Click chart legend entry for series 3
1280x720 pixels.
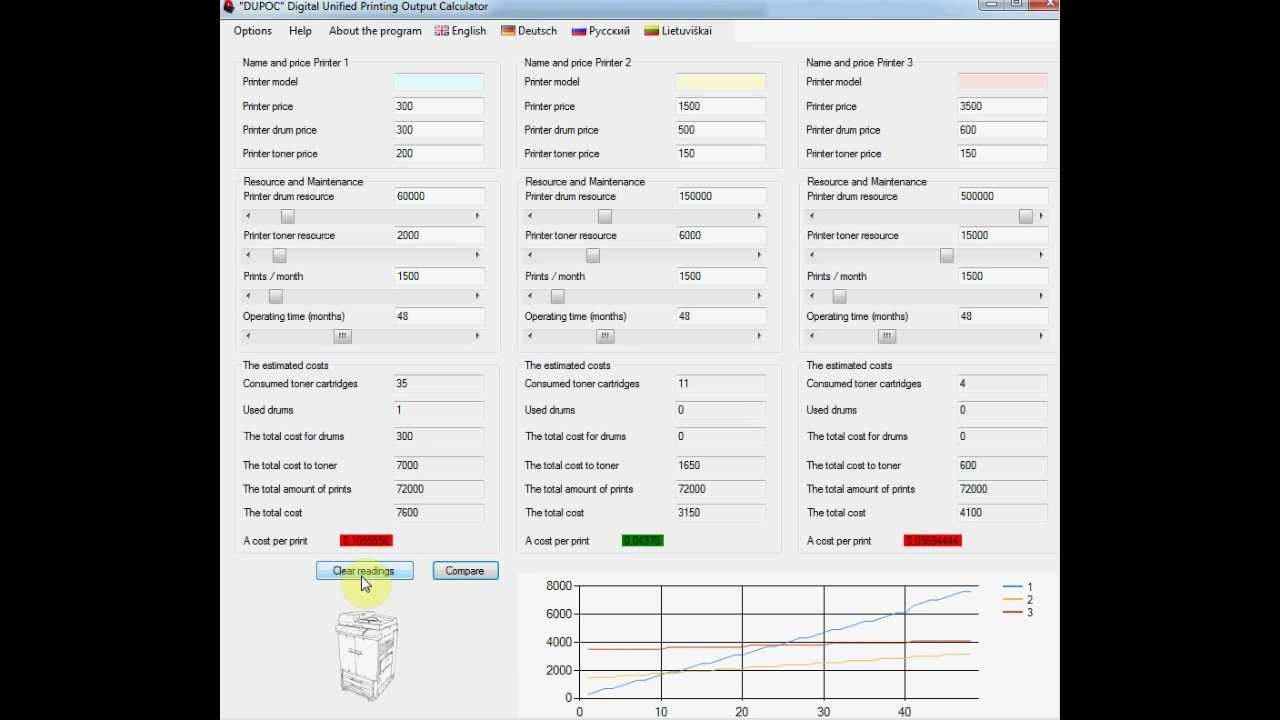click(1017, 612)
